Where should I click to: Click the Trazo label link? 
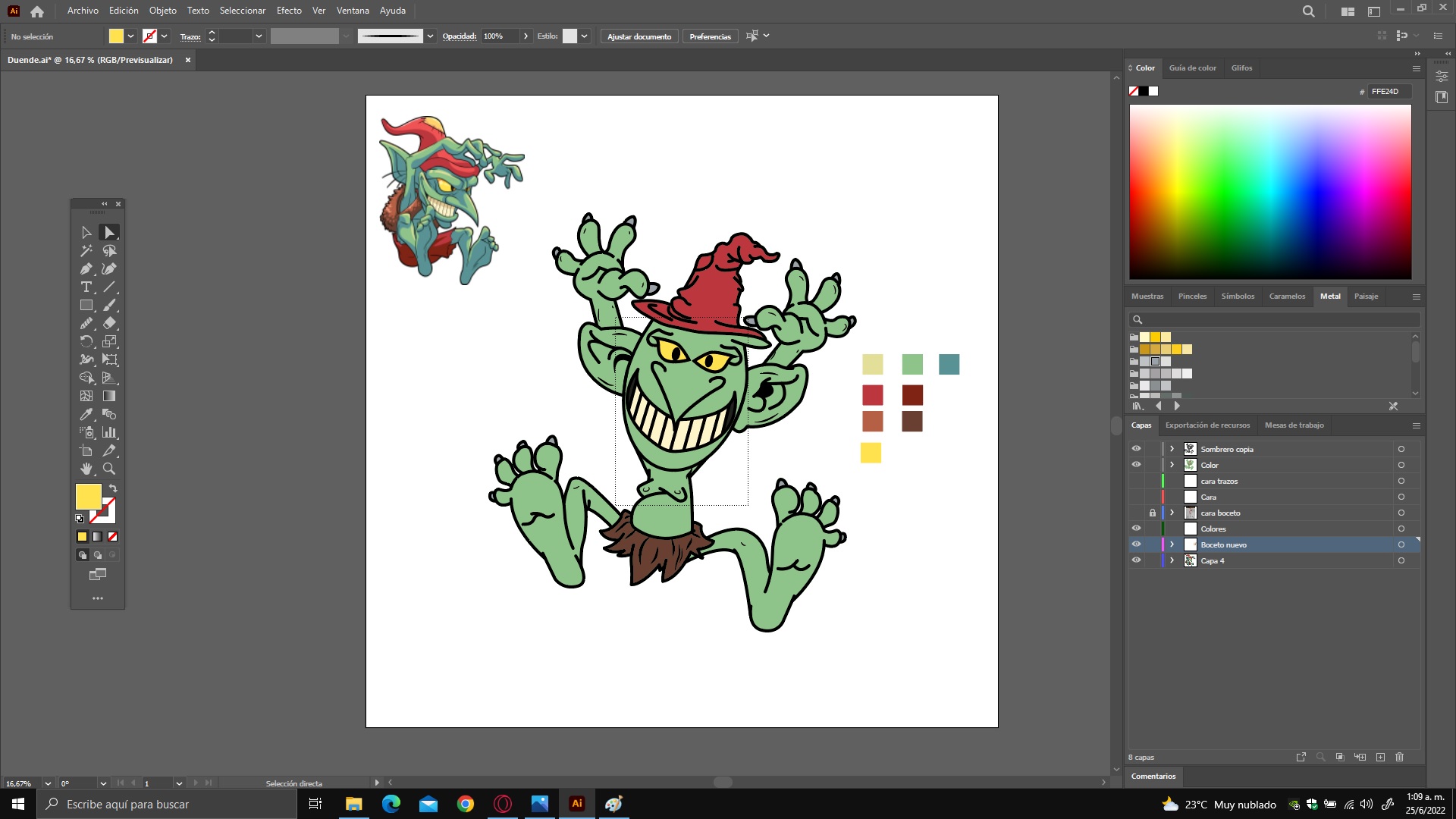click(x=190, y=36)
